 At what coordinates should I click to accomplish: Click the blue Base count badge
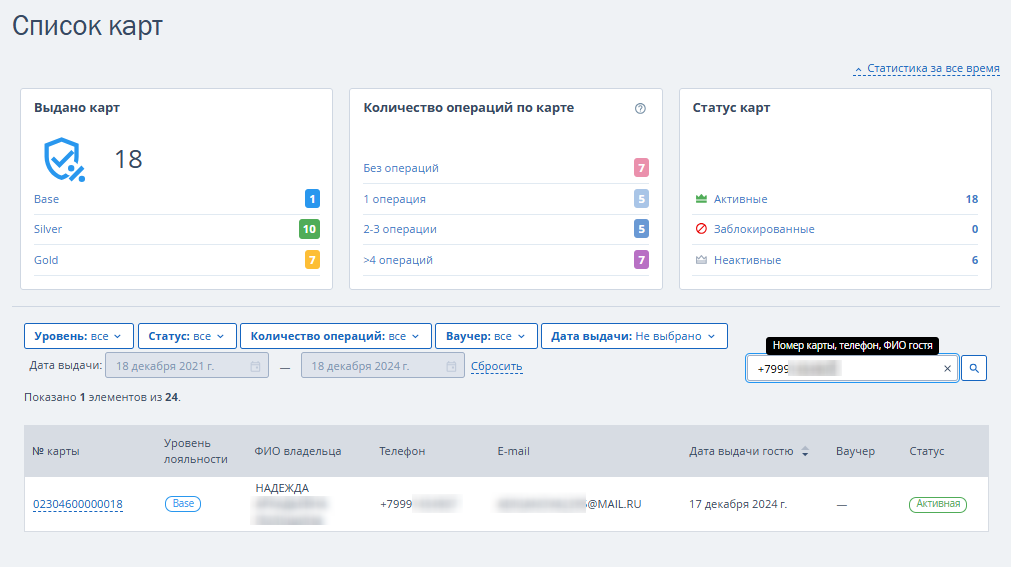(312, 199)
